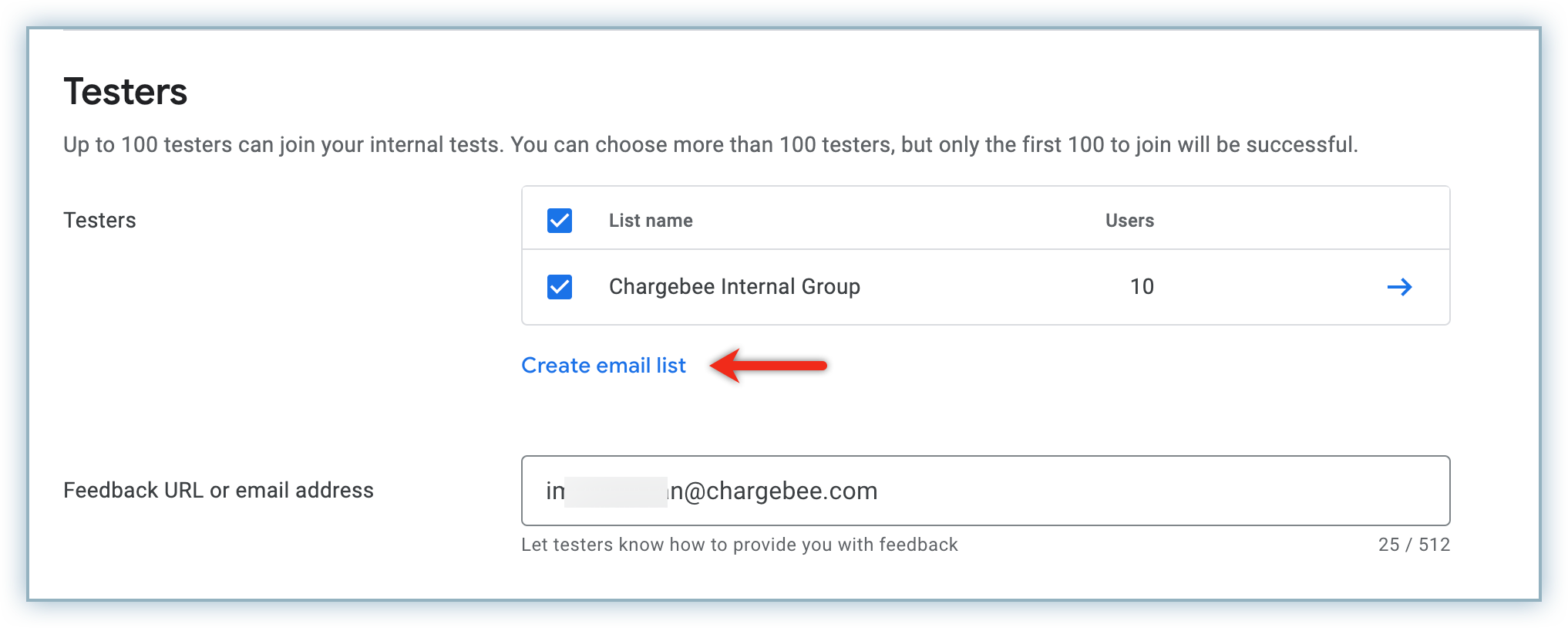Click the Testers page heading
Image resolution: width=1568 pixels, height=628 pixels.
125,92
